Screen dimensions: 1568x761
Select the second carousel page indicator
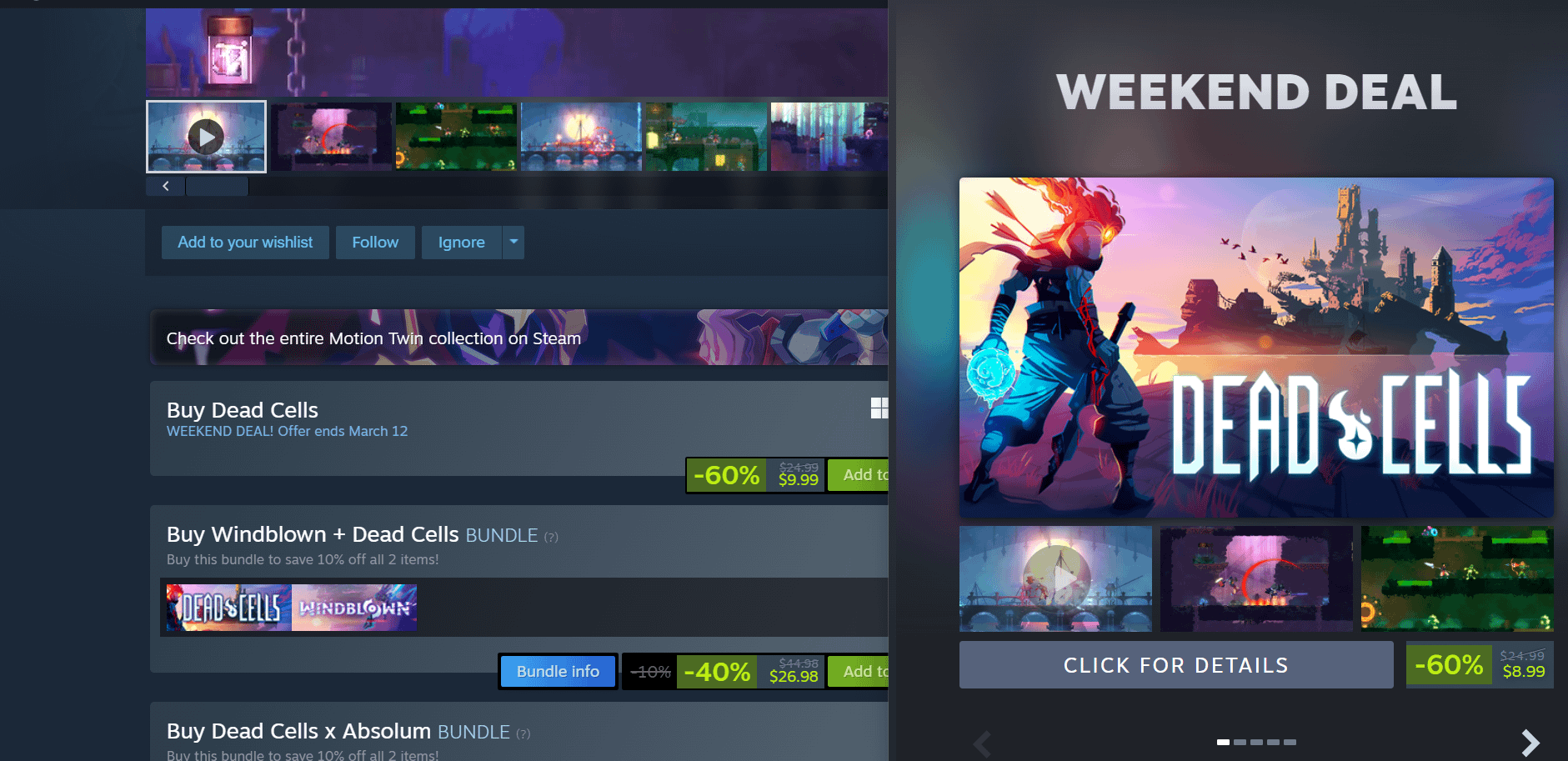[x=1240, y=742]
